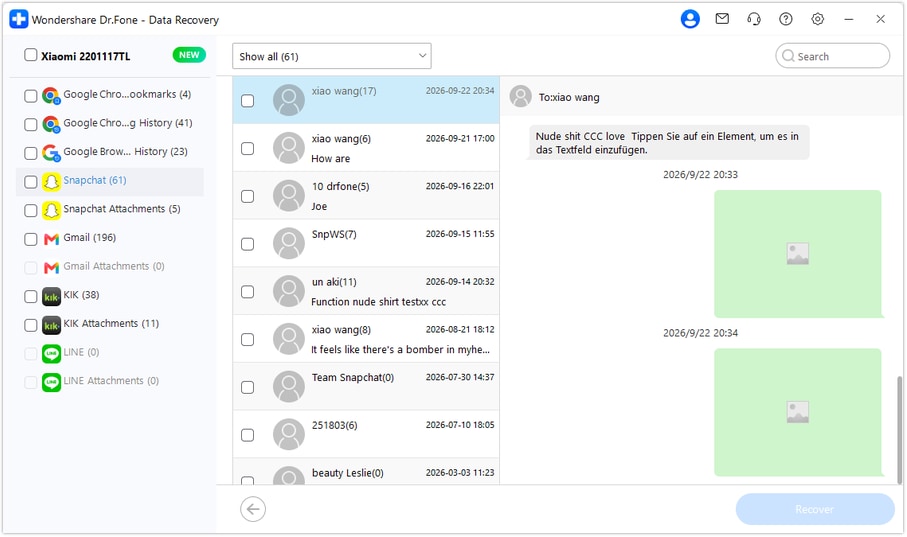Click 'Function nude shirt testxx ccc' preview

pos(378,302)
